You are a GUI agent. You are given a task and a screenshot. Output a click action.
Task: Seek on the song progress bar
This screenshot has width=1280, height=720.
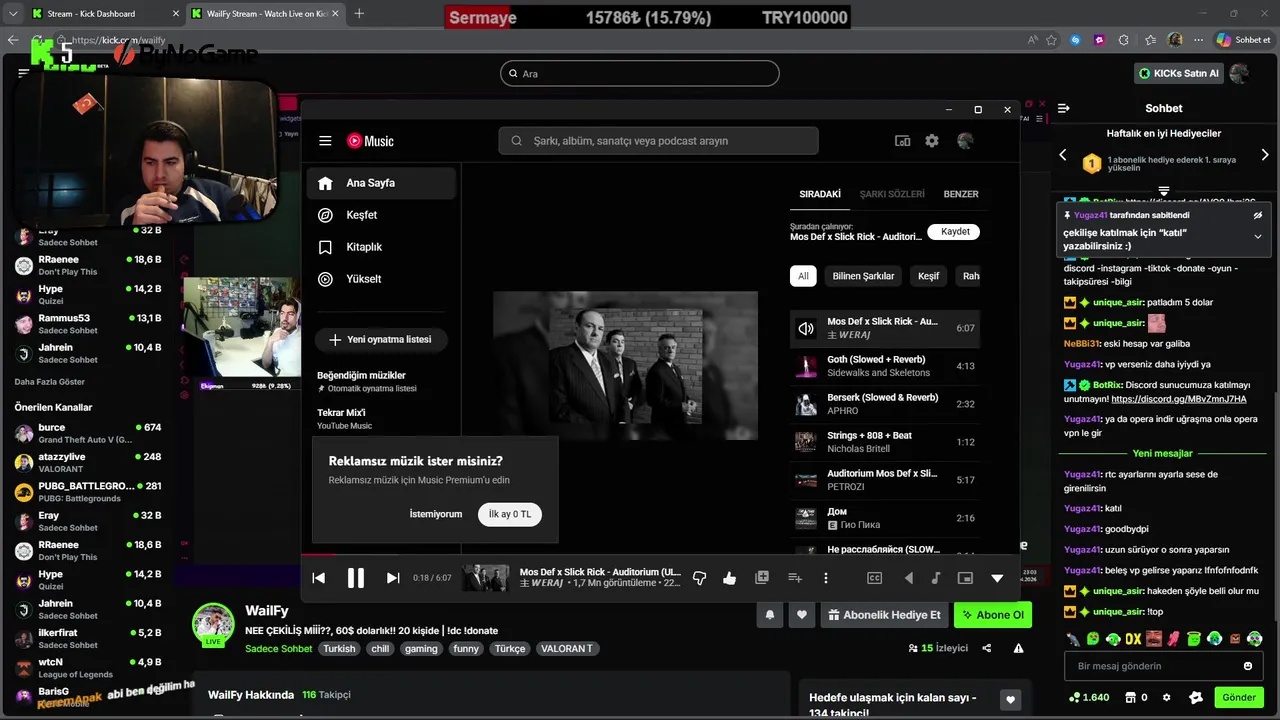click(660, 555)
